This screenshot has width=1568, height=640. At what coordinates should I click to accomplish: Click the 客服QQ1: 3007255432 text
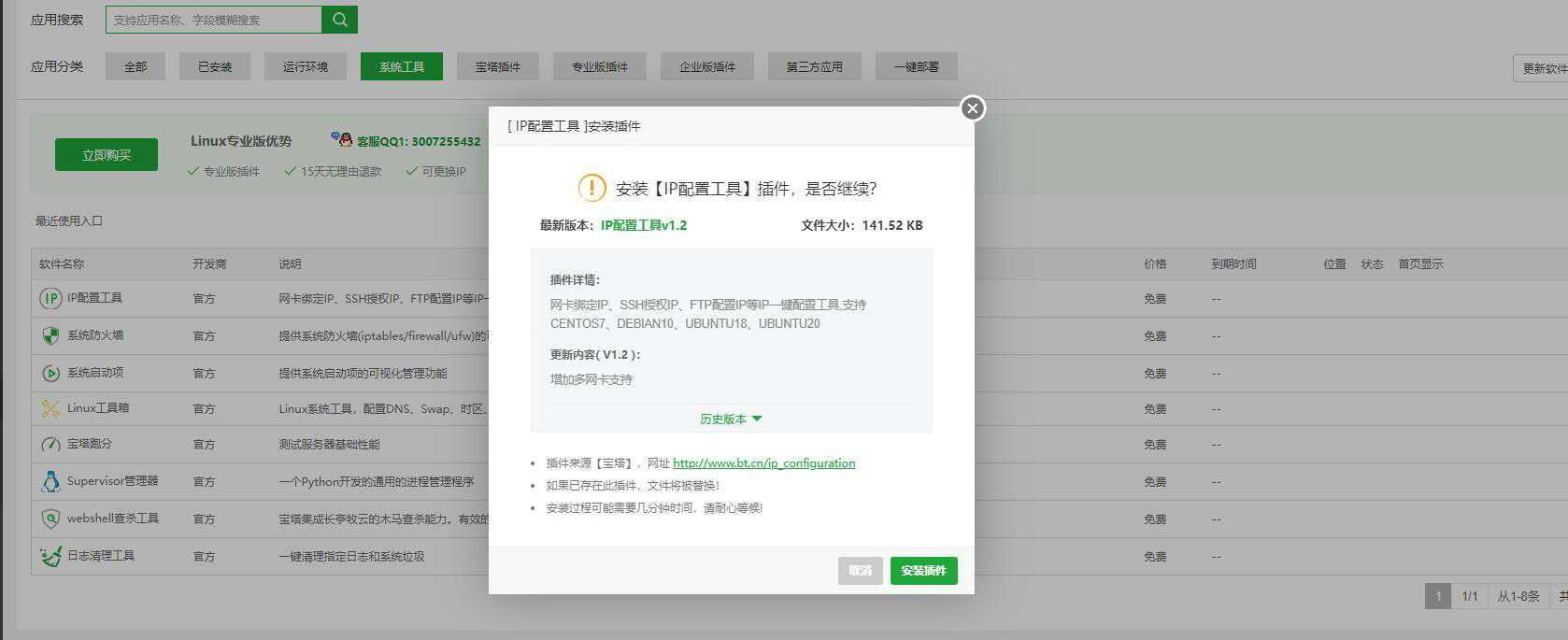tap(419, 141)
